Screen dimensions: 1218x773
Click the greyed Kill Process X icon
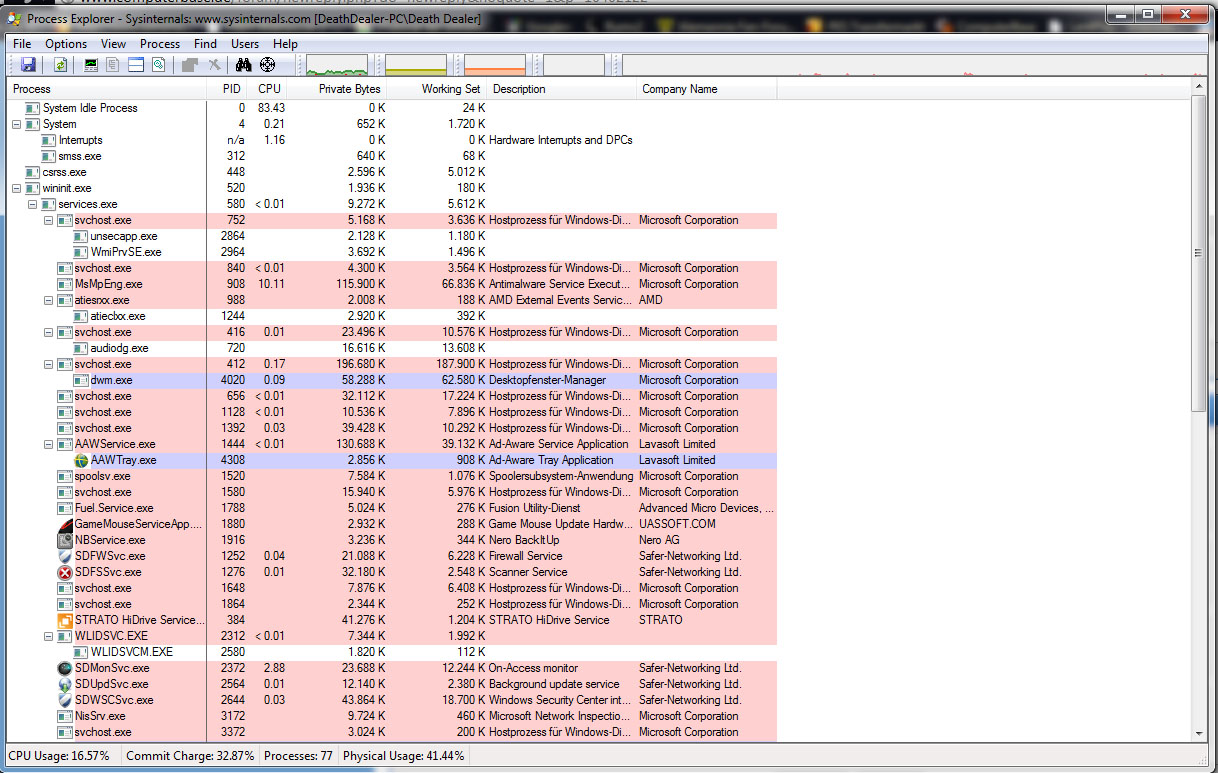coord(214,65)
